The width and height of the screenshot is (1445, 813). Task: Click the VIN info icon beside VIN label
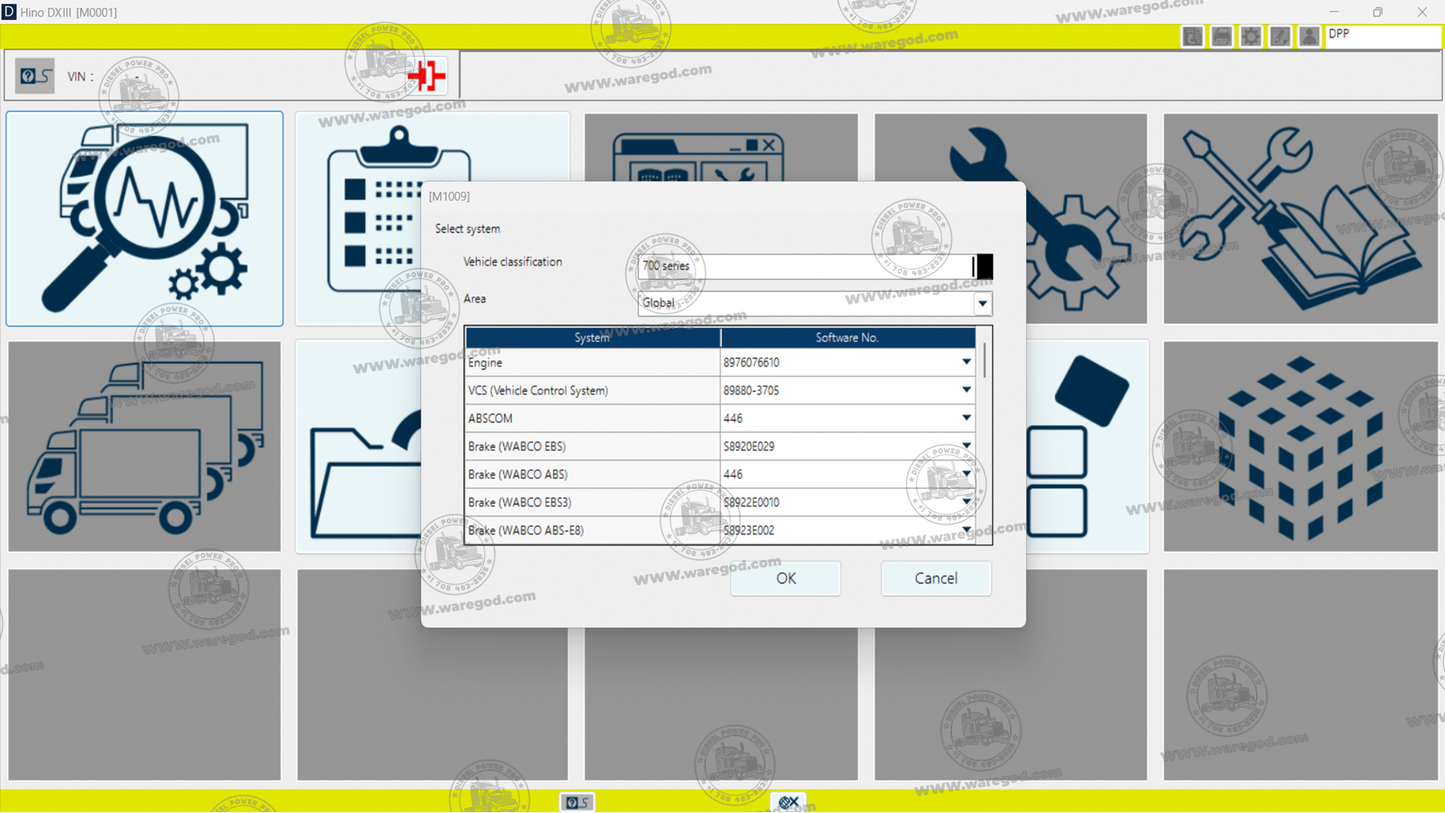click(35, 76)
